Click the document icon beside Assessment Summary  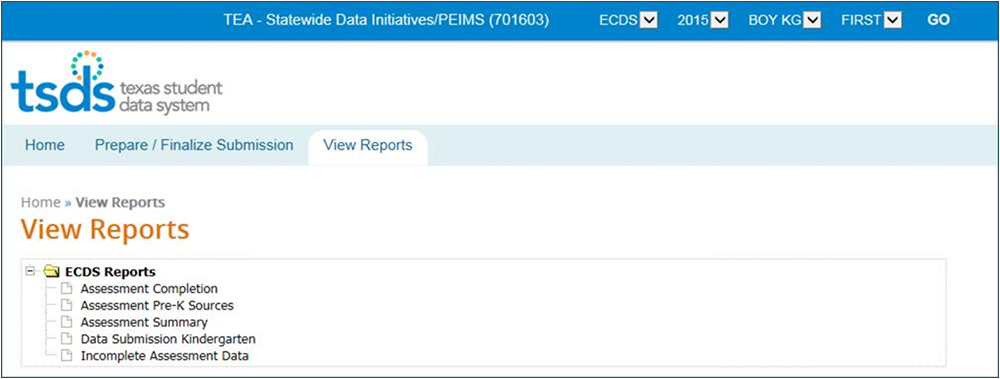point(66,322)
